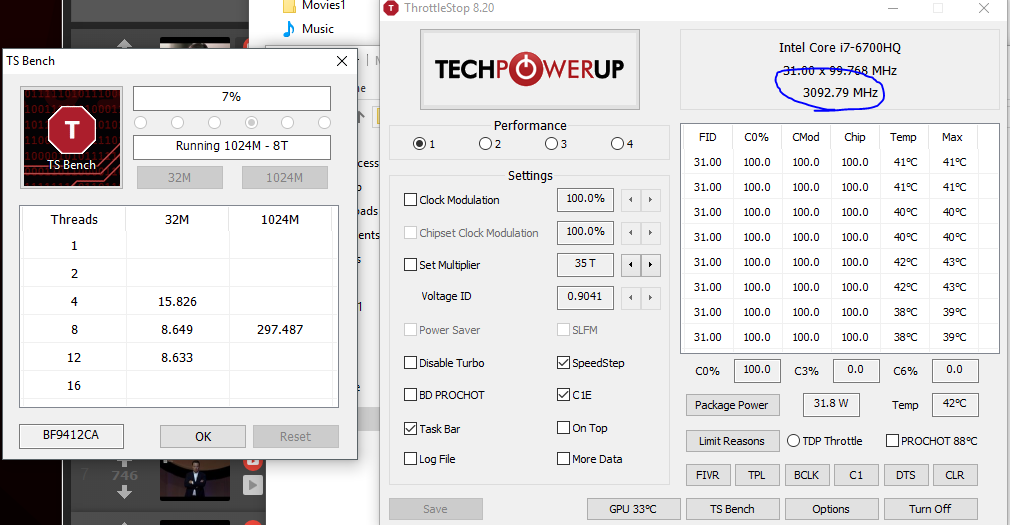Viewport: 1010px width, 525px height.
Task: Open the FIVR settings
Action: (708, 475)
